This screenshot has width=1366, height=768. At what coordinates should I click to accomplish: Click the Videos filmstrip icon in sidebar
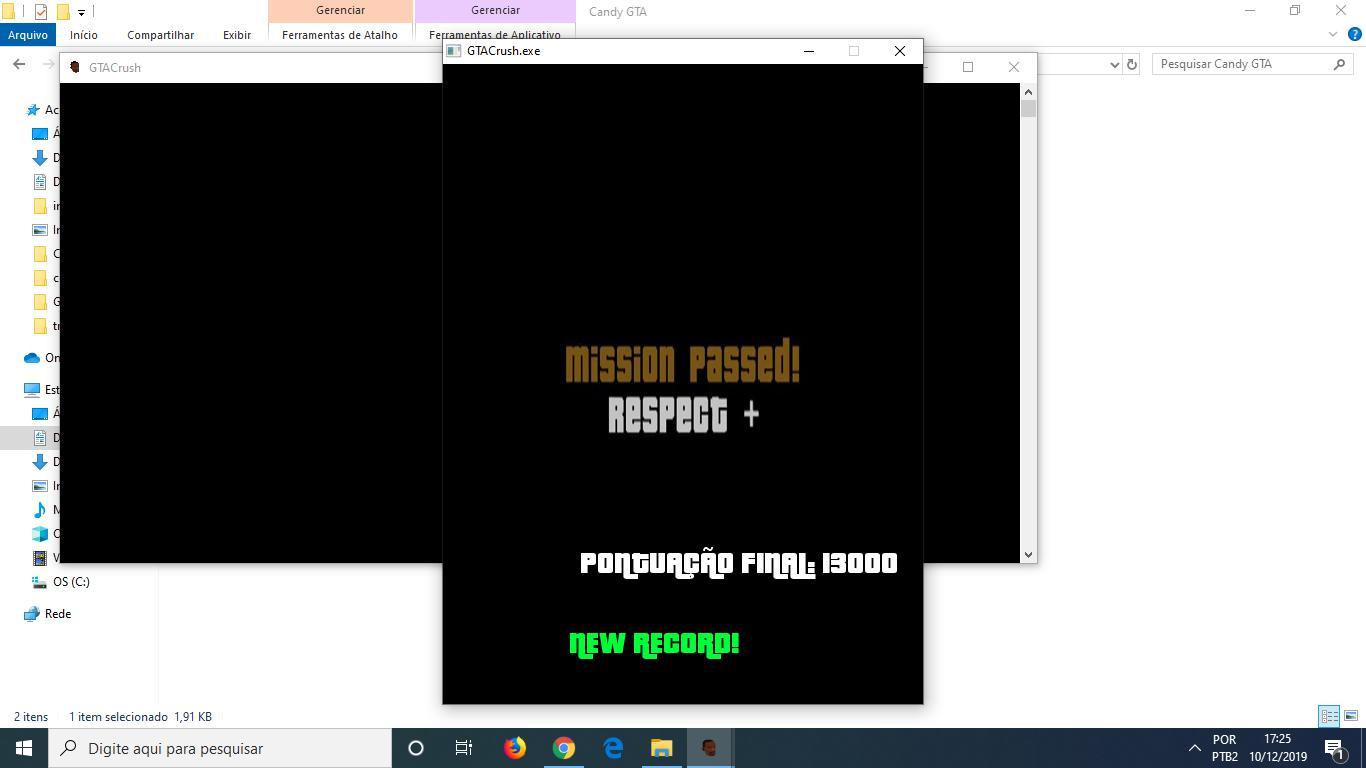pos(40,558)
